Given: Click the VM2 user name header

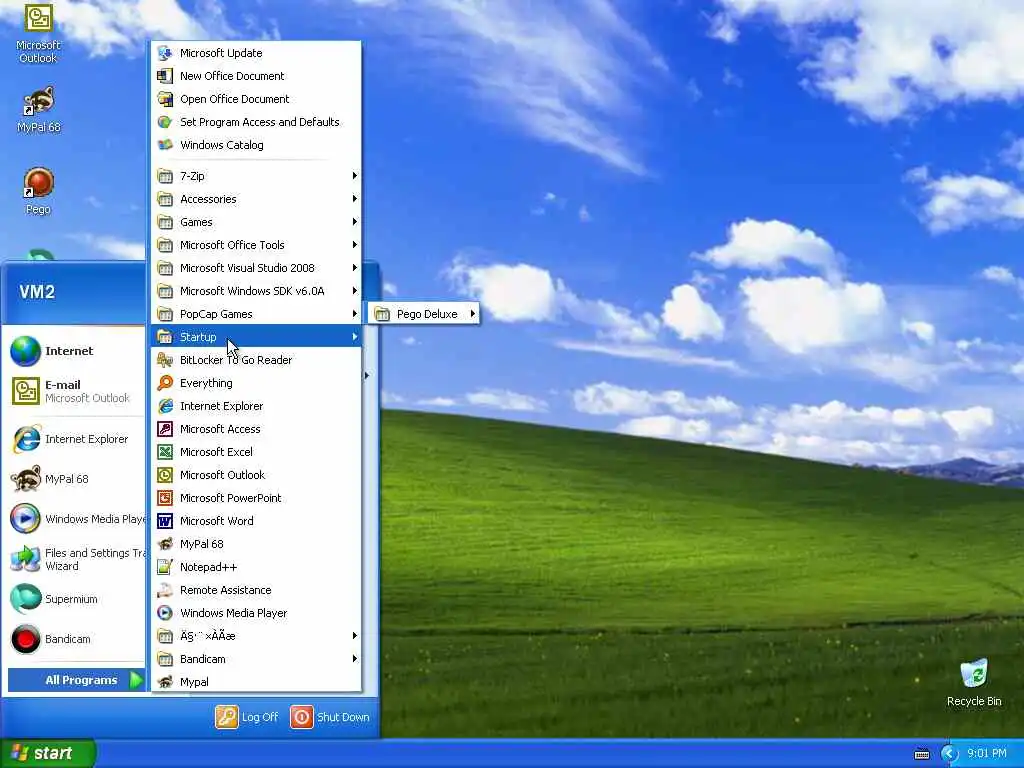Looking at the screenshot, I should point(37,292).
